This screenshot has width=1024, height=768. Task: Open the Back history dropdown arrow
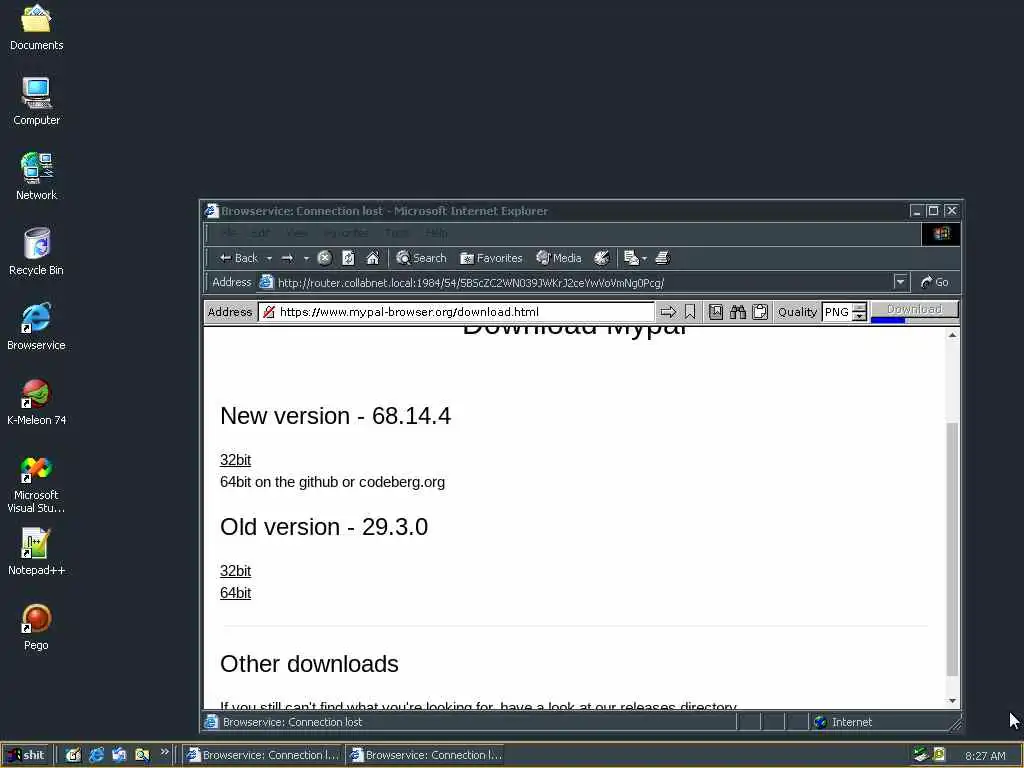[269, 259]
